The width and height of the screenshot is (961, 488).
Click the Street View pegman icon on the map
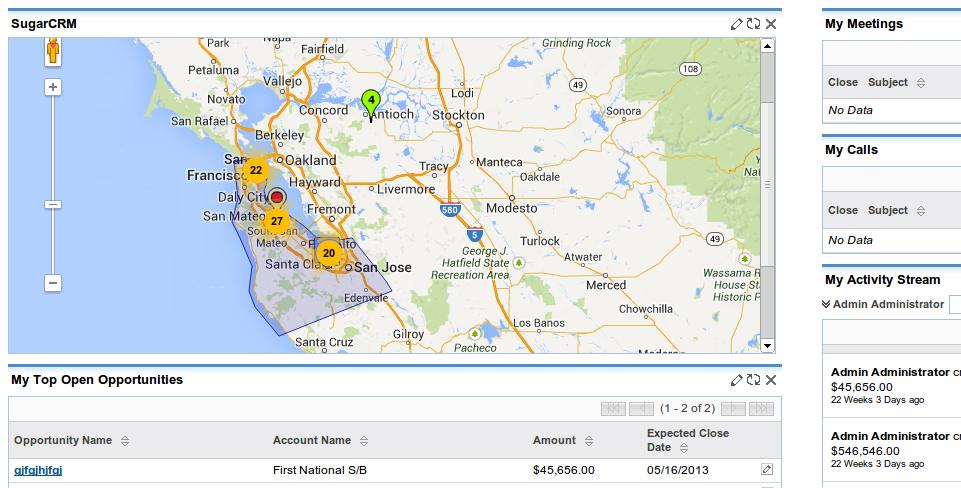coord(53,51)
